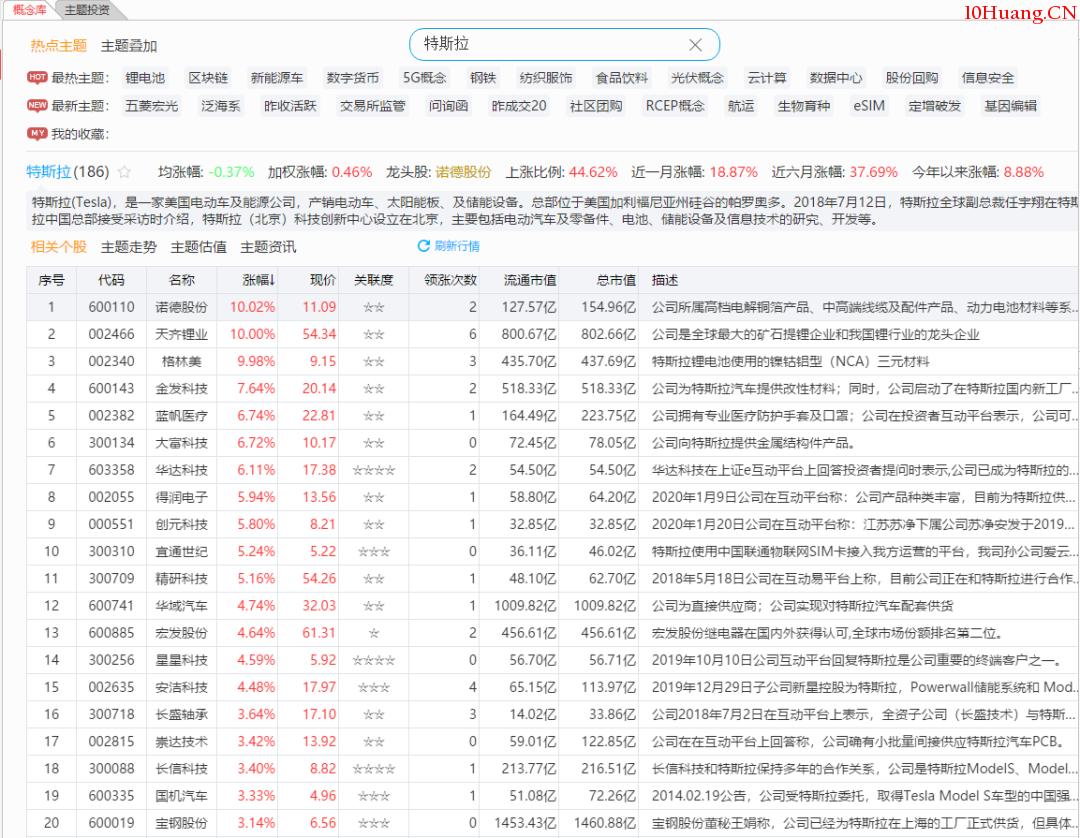Open new theme 定增破发

click(934, 106)
